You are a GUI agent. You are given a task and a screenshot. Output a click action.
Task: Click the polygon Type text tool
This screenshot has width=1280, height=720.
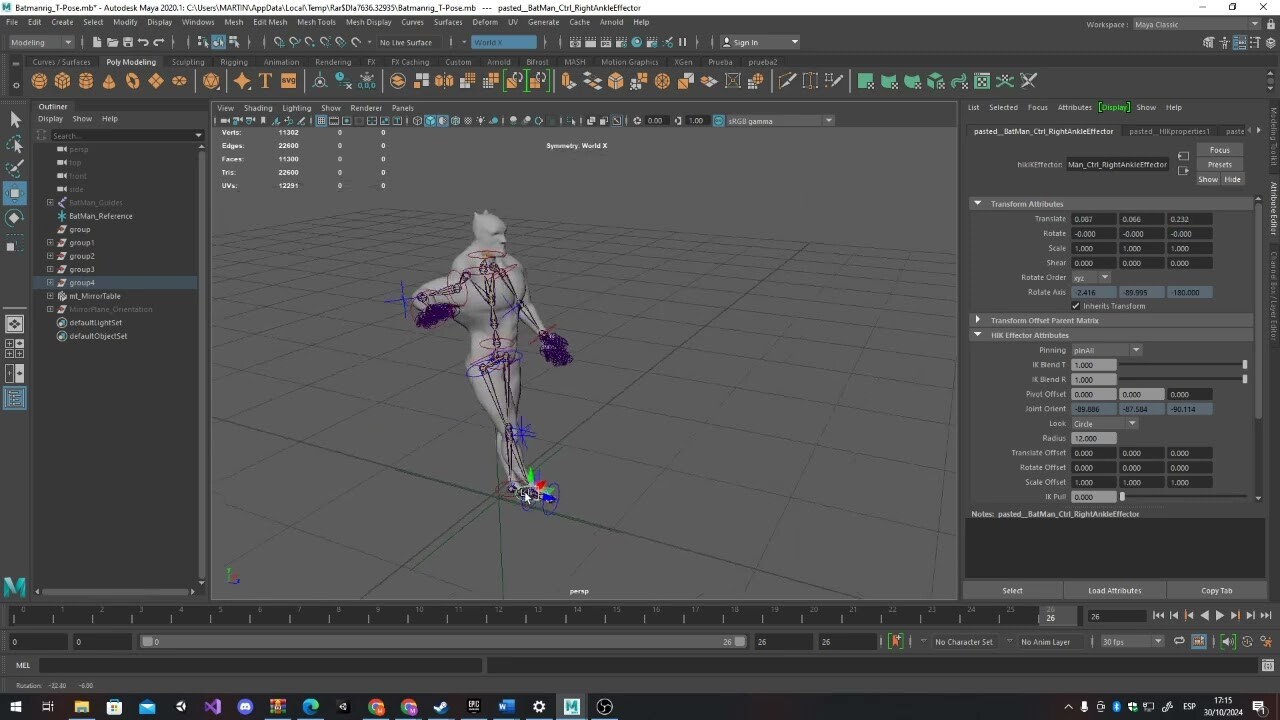pos(265,81)
